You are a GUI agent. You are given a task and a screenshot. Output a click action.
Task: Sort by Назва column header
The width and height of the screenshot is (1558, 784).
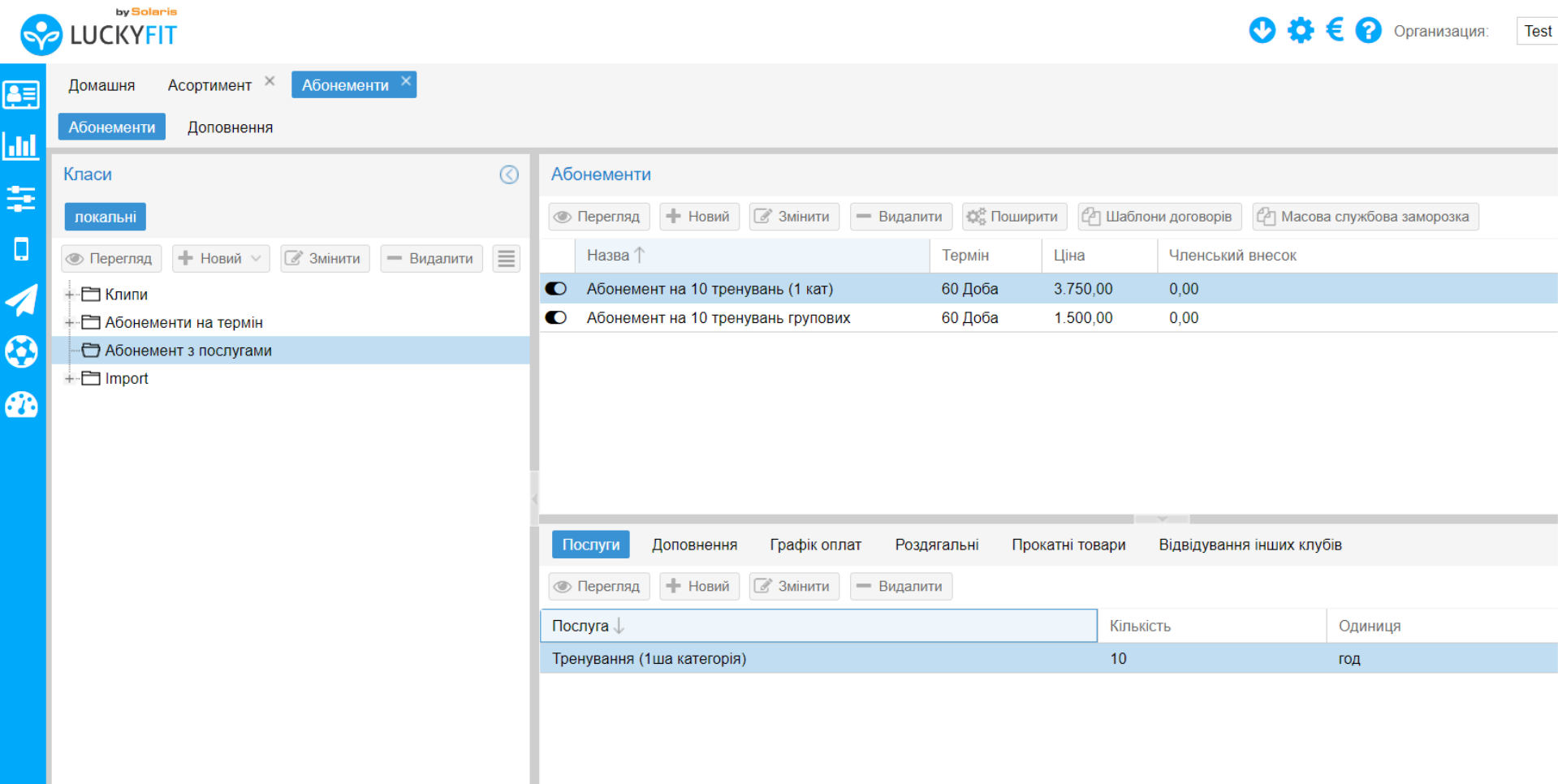point(752,255)
